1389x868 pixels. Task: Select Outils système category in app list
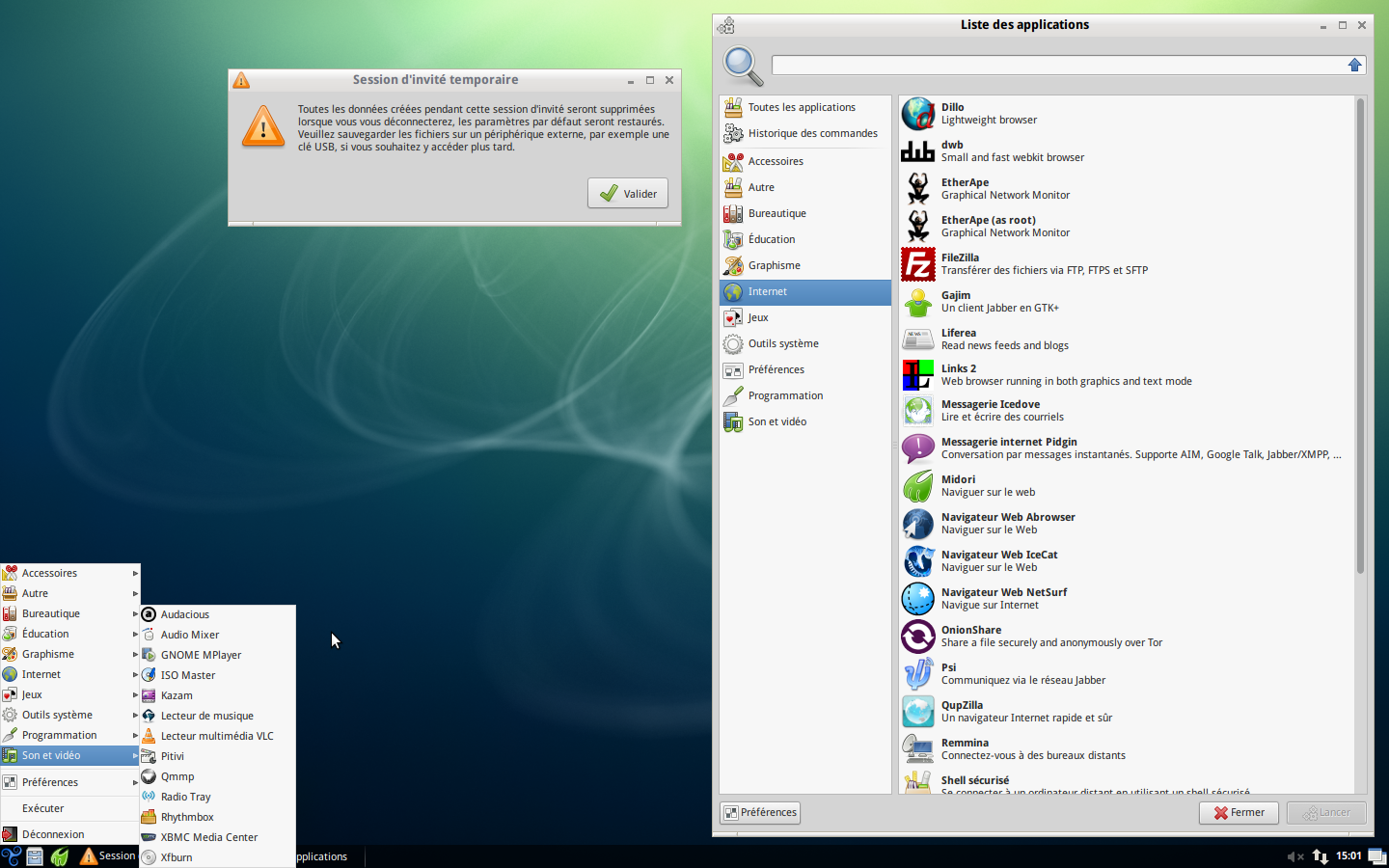[805, 343]
